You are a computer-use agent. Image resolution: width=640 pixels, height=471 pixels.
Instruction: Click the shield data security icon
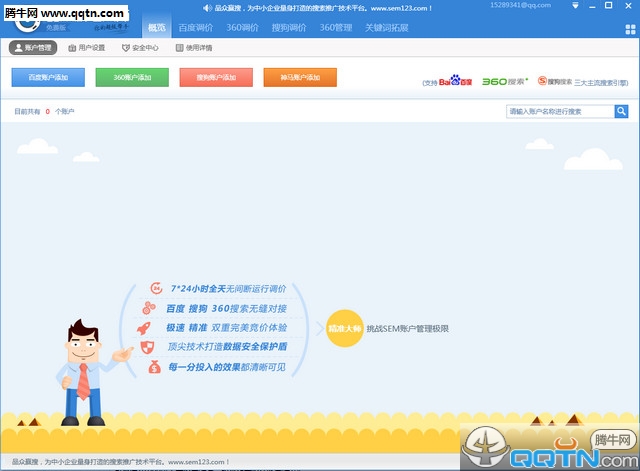click(148, 347)
